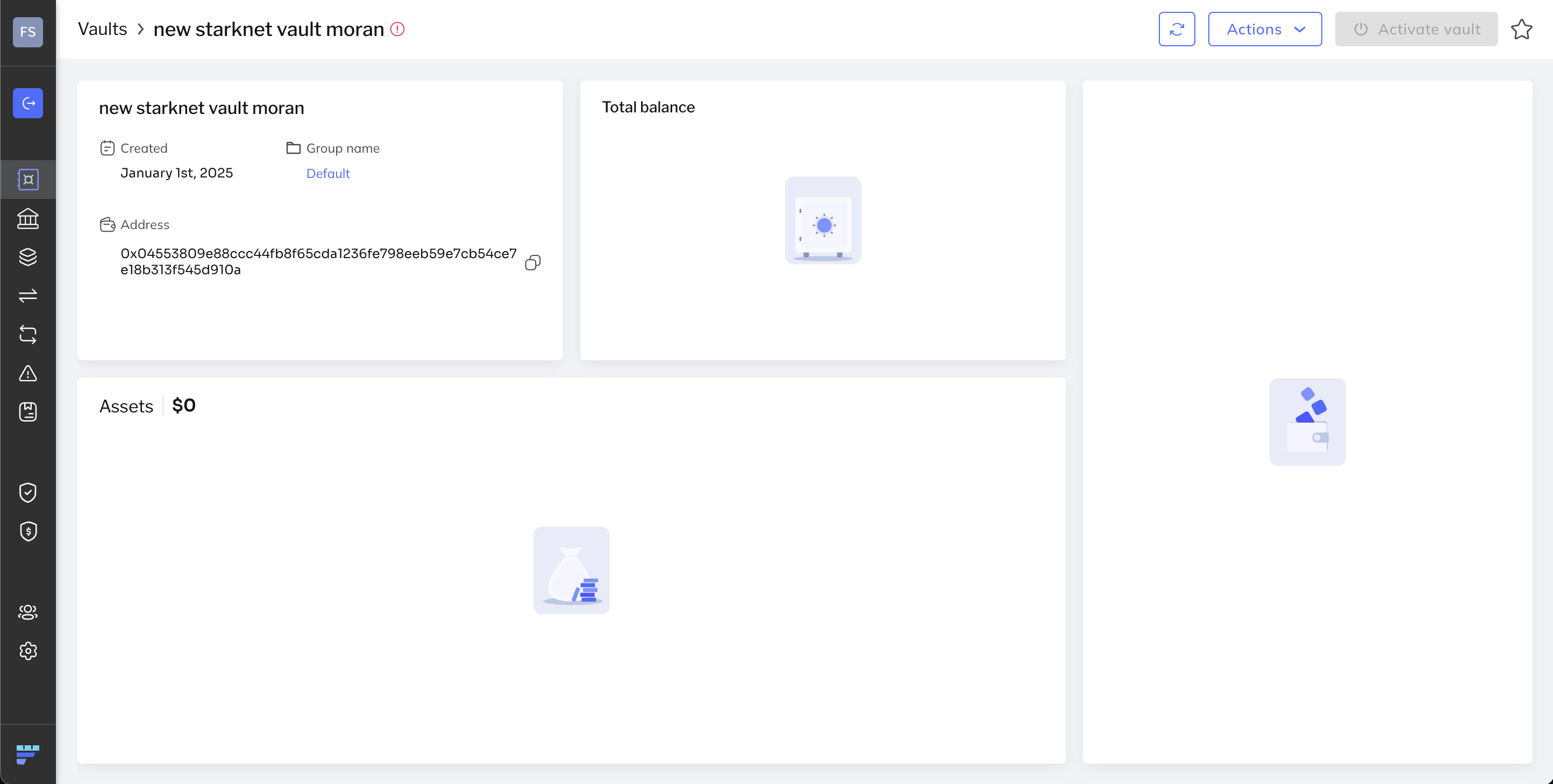Open the users sidebar icon
The height and width of the screenshot is (784, 1553).
tap(28, 612)
